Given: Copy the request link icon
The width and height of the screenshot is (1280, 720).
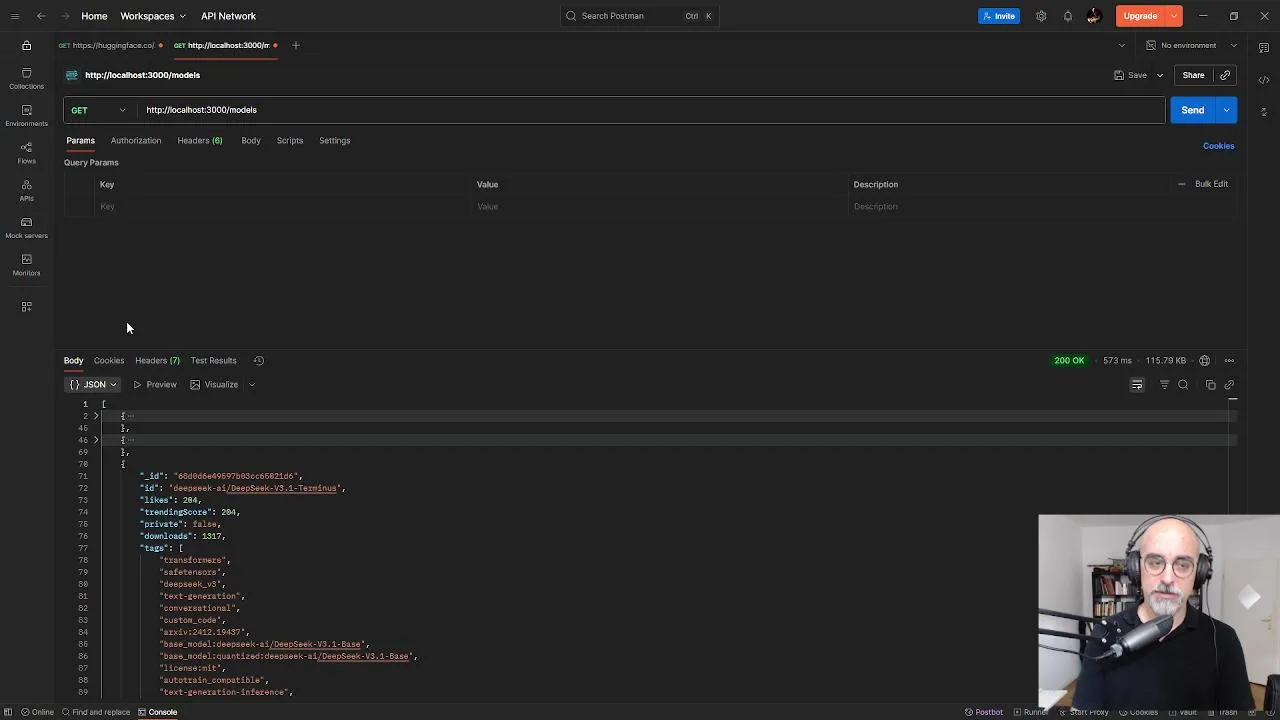Looking at the screenshot, I should pyautogui.click(x=1225, y=75).
